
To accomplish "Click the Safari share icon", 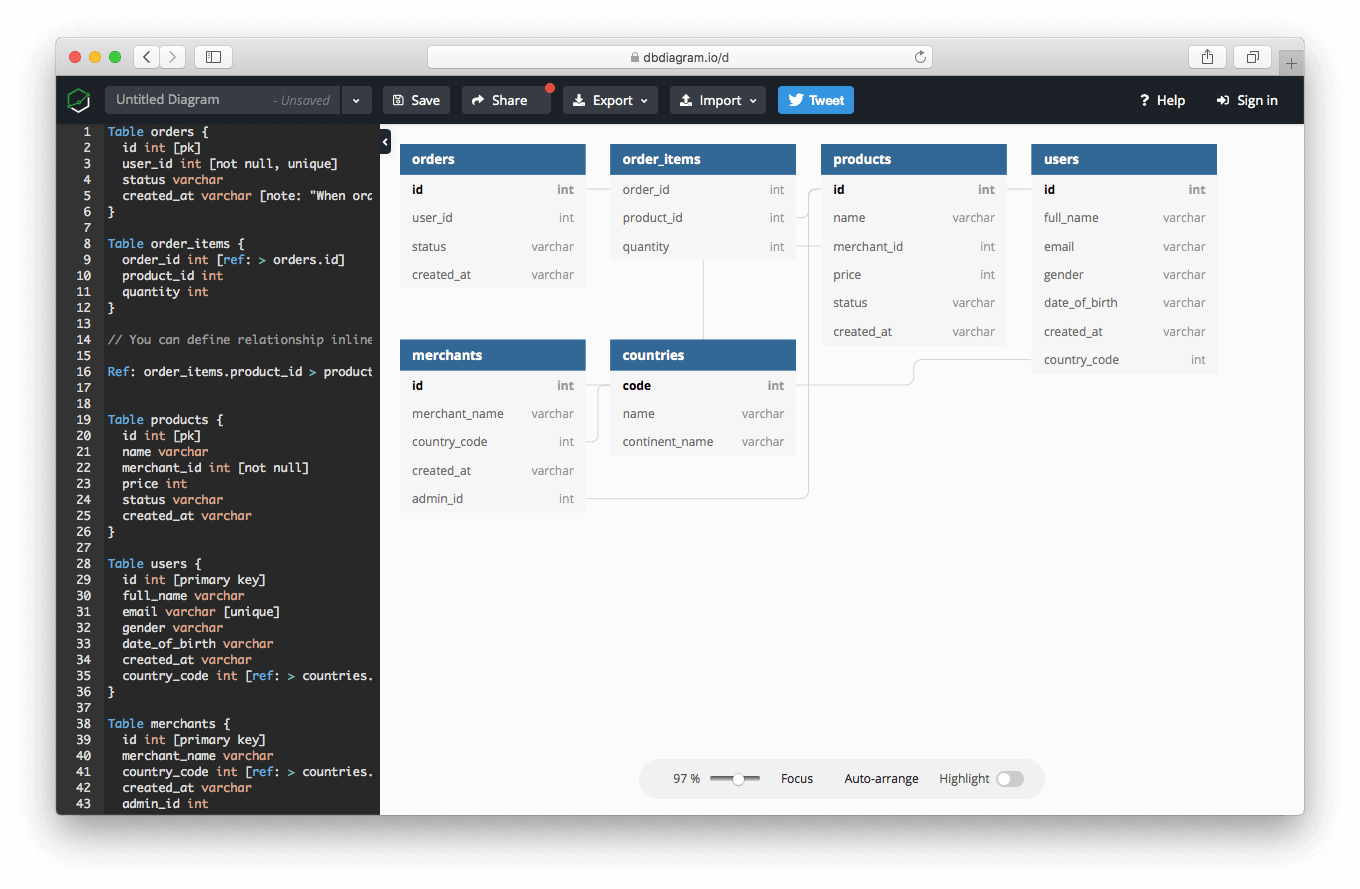I will (1207, 57).
